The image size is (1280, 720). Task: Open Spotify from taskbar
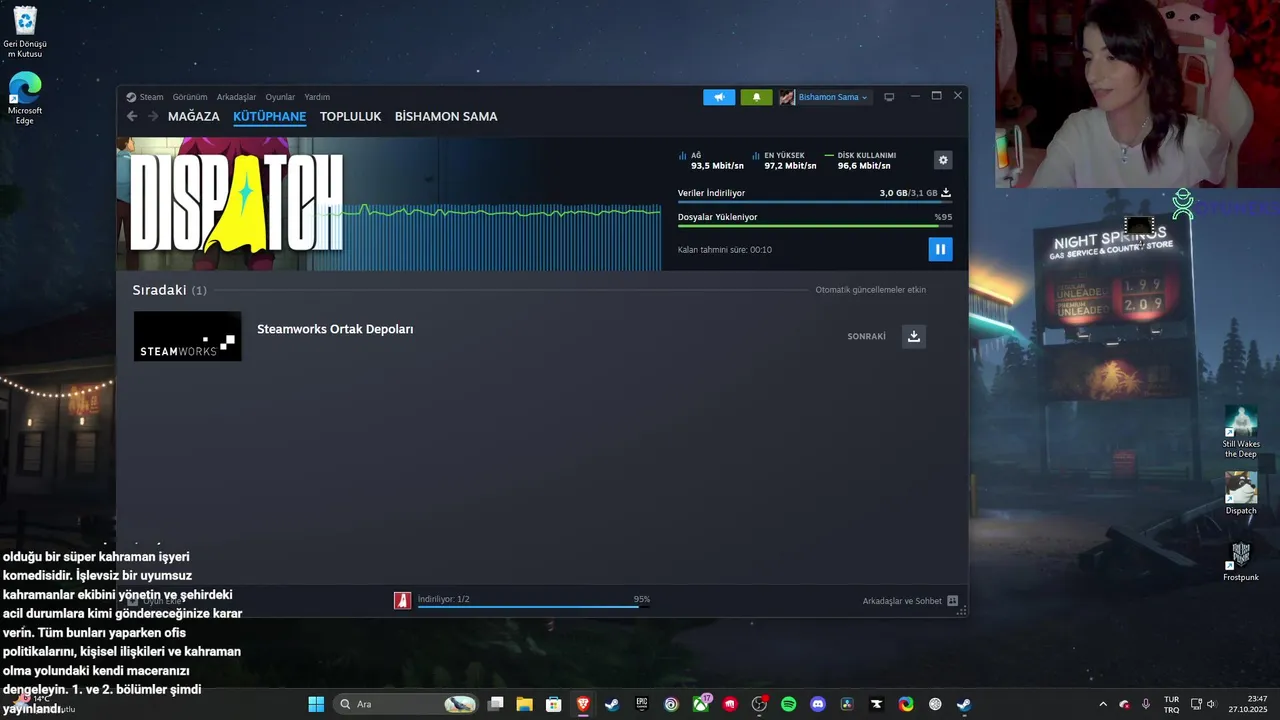tap(788, 704)
